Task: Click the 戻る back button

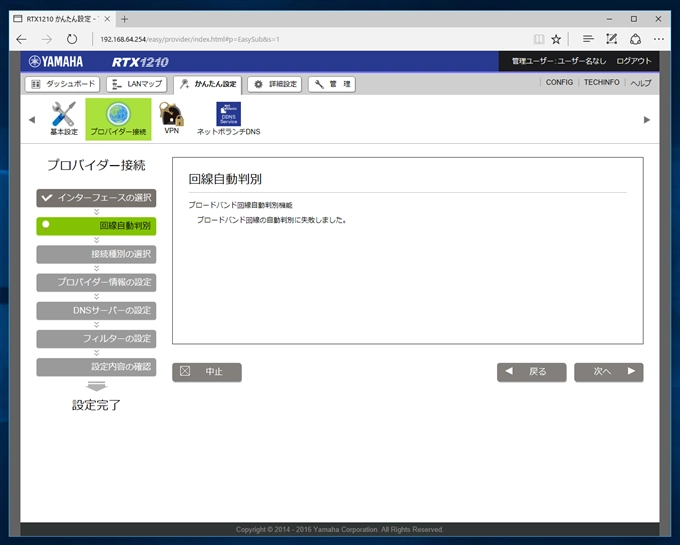Action: pyautogui.click(x=532, y=372)
